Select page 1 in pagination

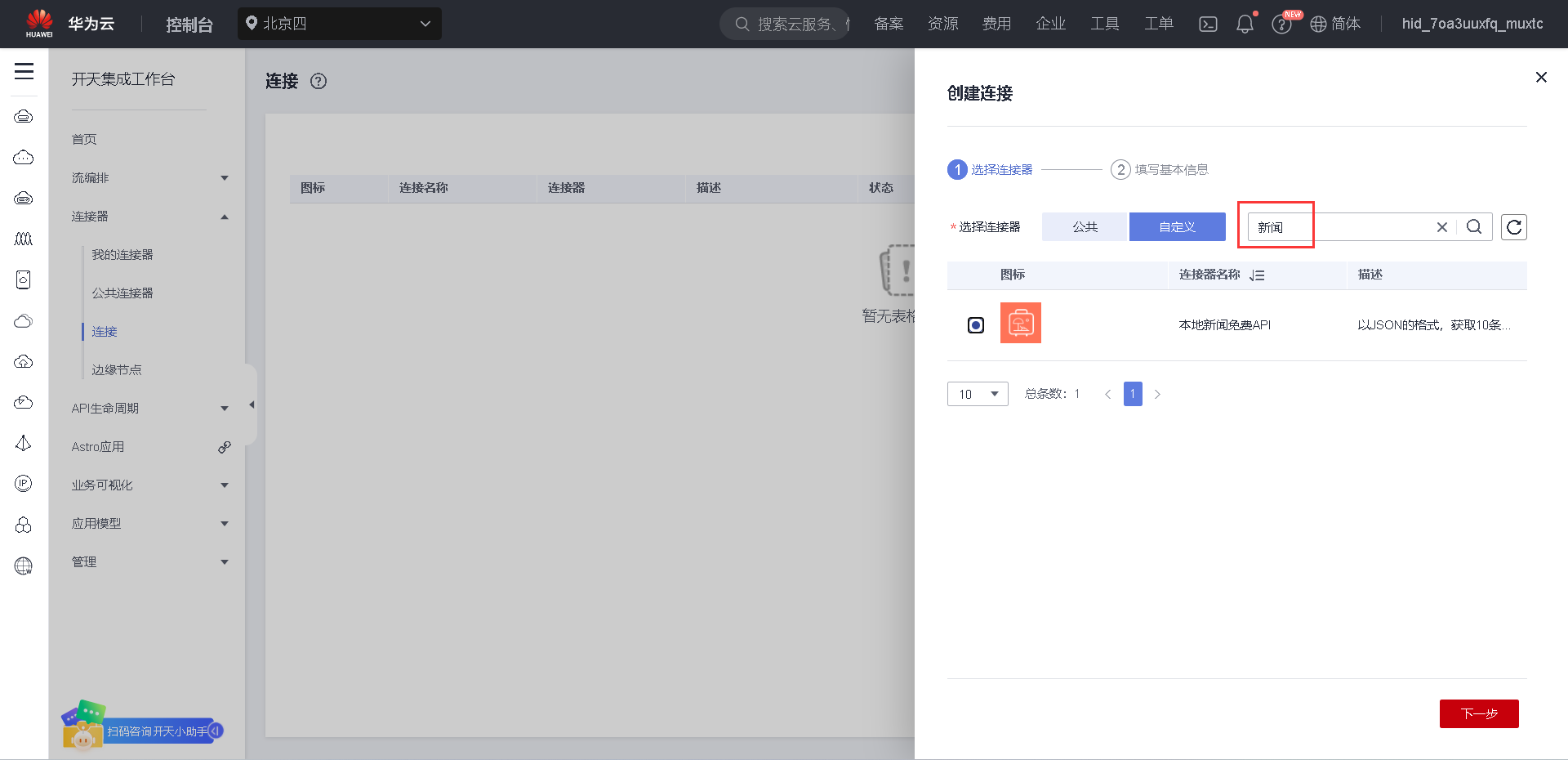pyautogui.click(x=1133, y=394)
